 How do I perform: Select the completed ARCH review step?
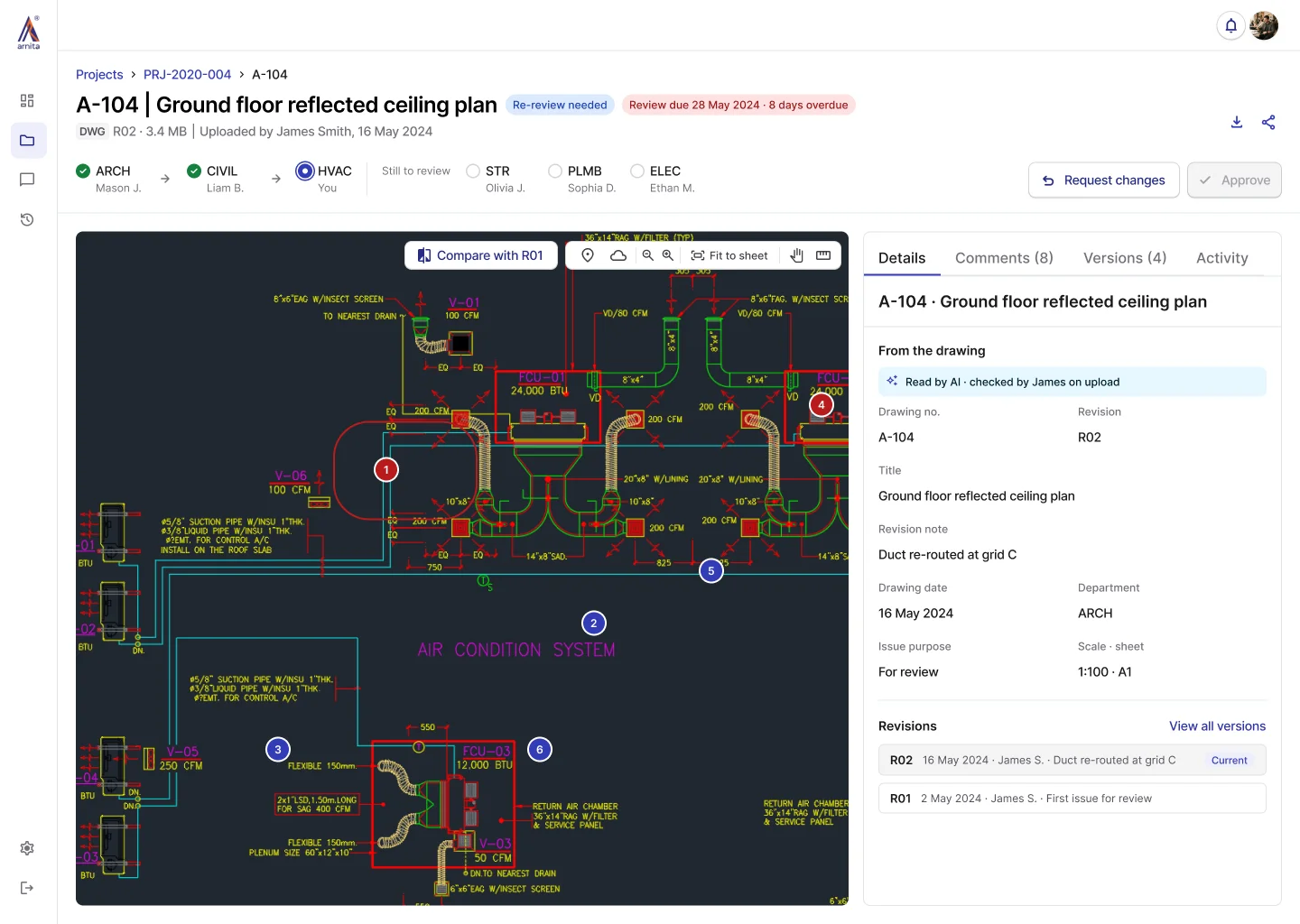click(x=109, y=179)
